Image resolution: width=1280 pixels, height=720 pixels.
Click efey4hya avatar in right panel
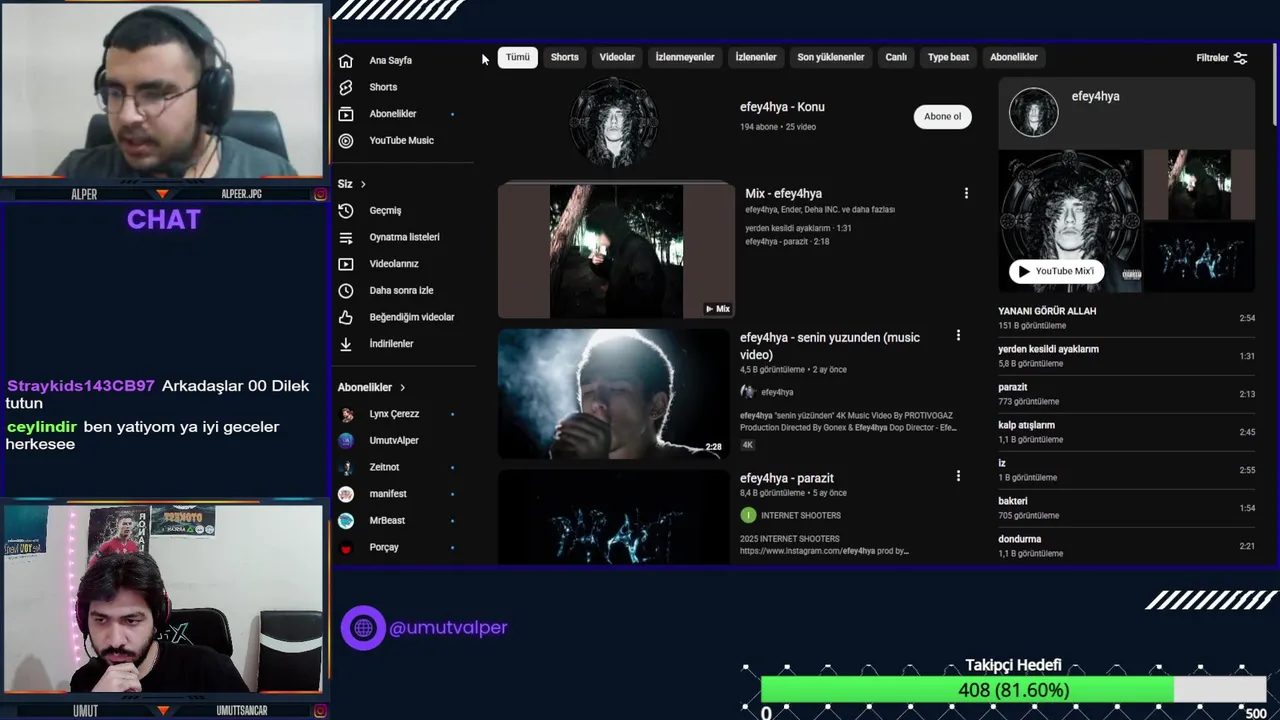(1033, 112)
